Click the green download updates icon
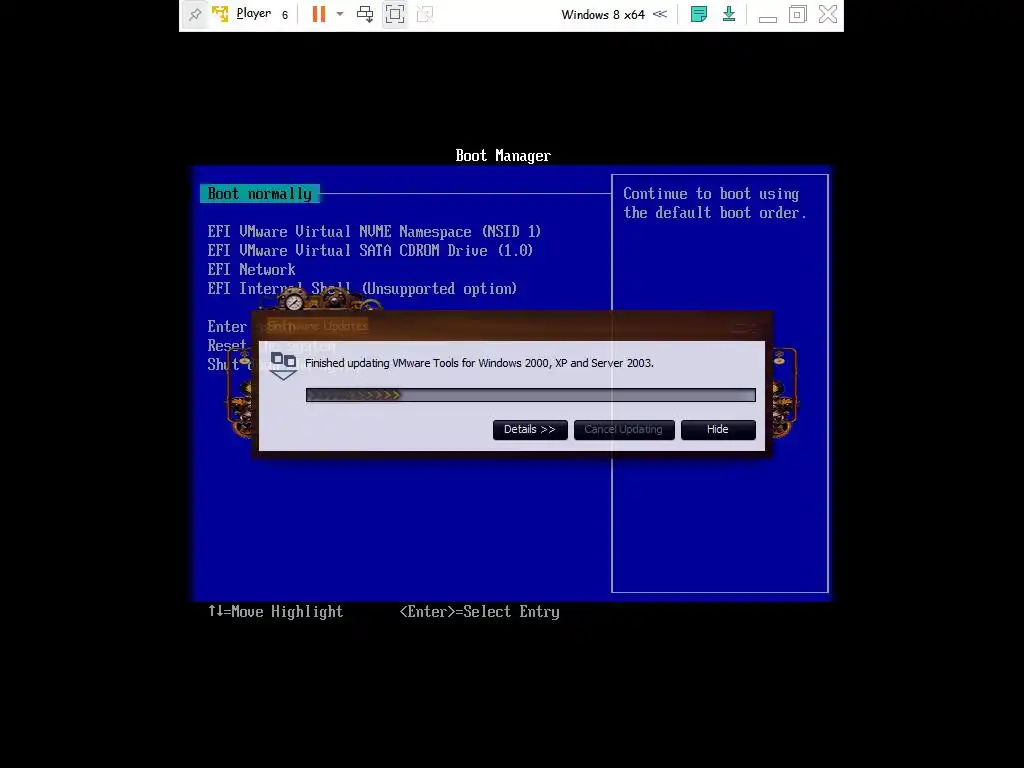This screenshot has height=768, width=1024. pyautogui.click(x=729, y=14)
